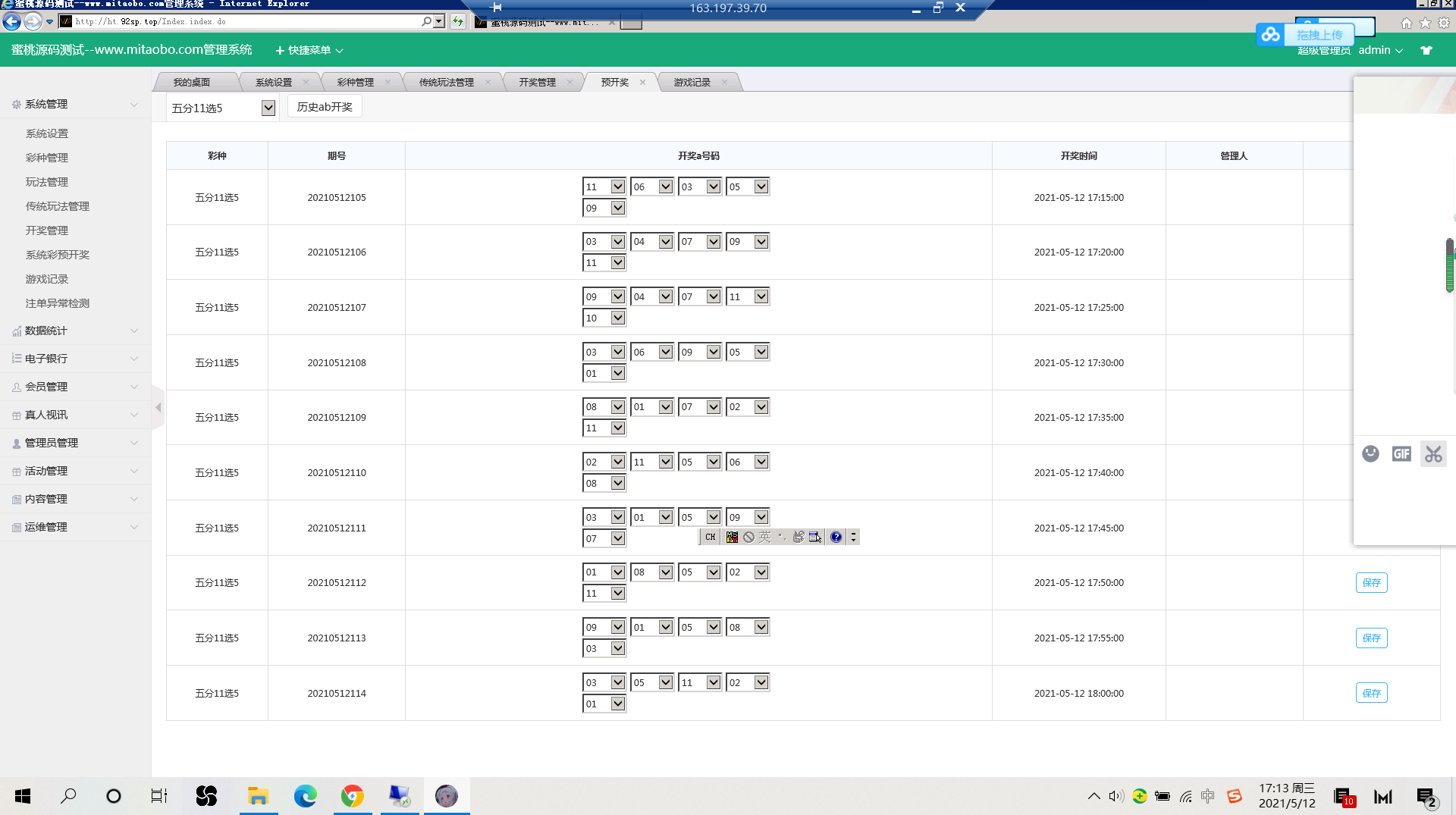Image resolution: width=1456 pixels, height=815 pixels.
Task: Click the t-shirt theme icon in header
Action: click(x=1426, y=51)
